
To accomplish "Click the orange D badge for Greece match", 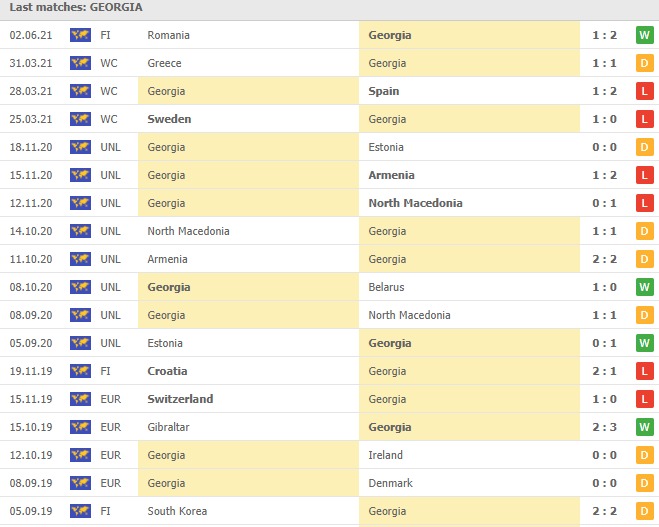I will click(x=645, y=63).
